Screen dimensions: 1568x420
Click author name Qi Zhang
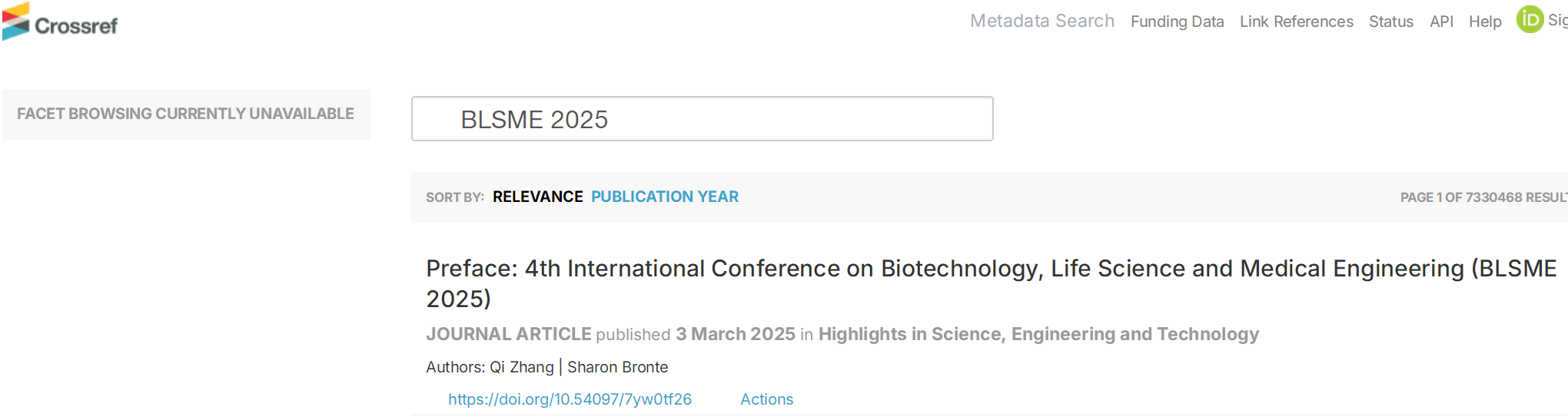click(x=521, y=367)
